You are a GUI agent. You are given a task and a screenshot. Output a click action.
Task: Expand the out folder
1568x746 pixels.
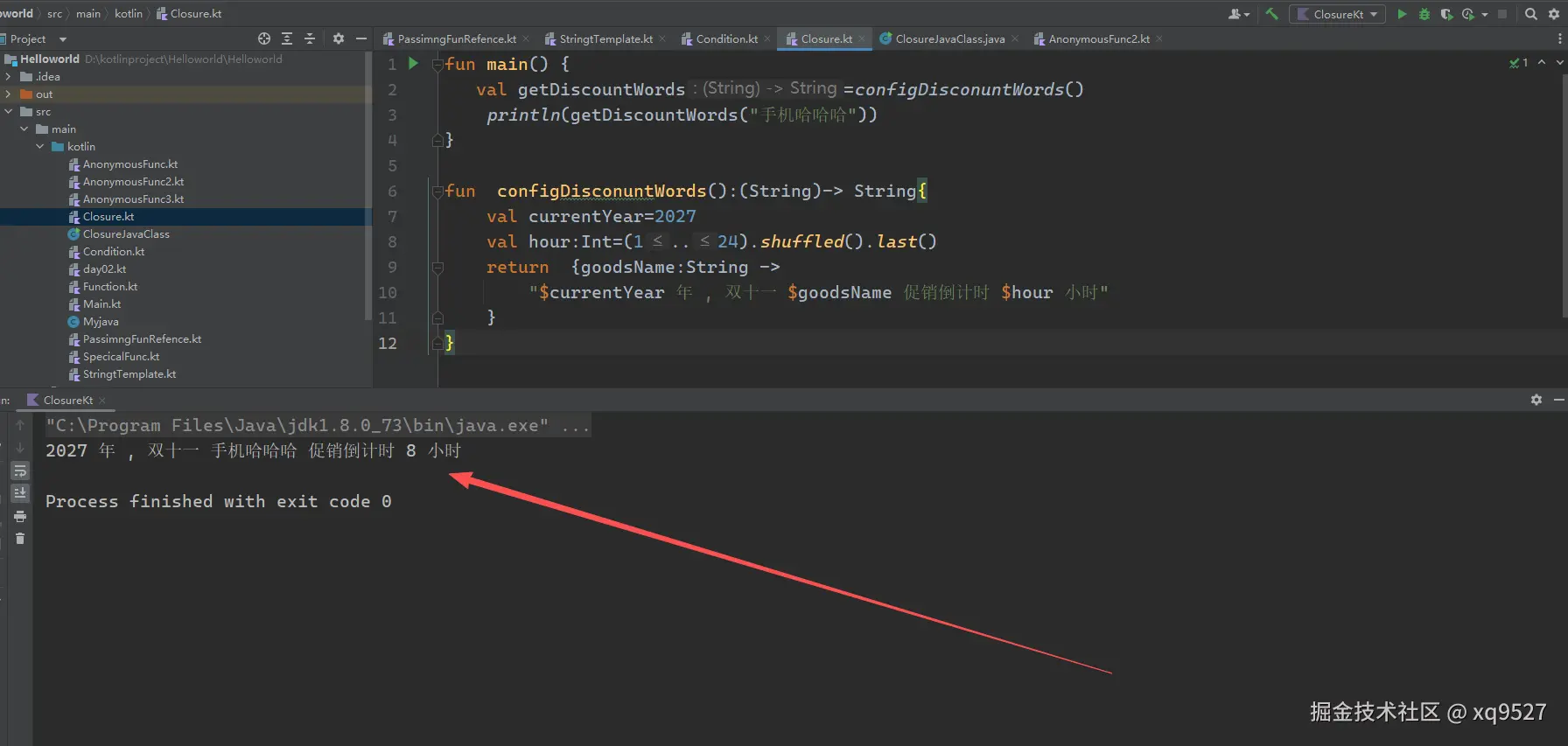pos(9,94)
